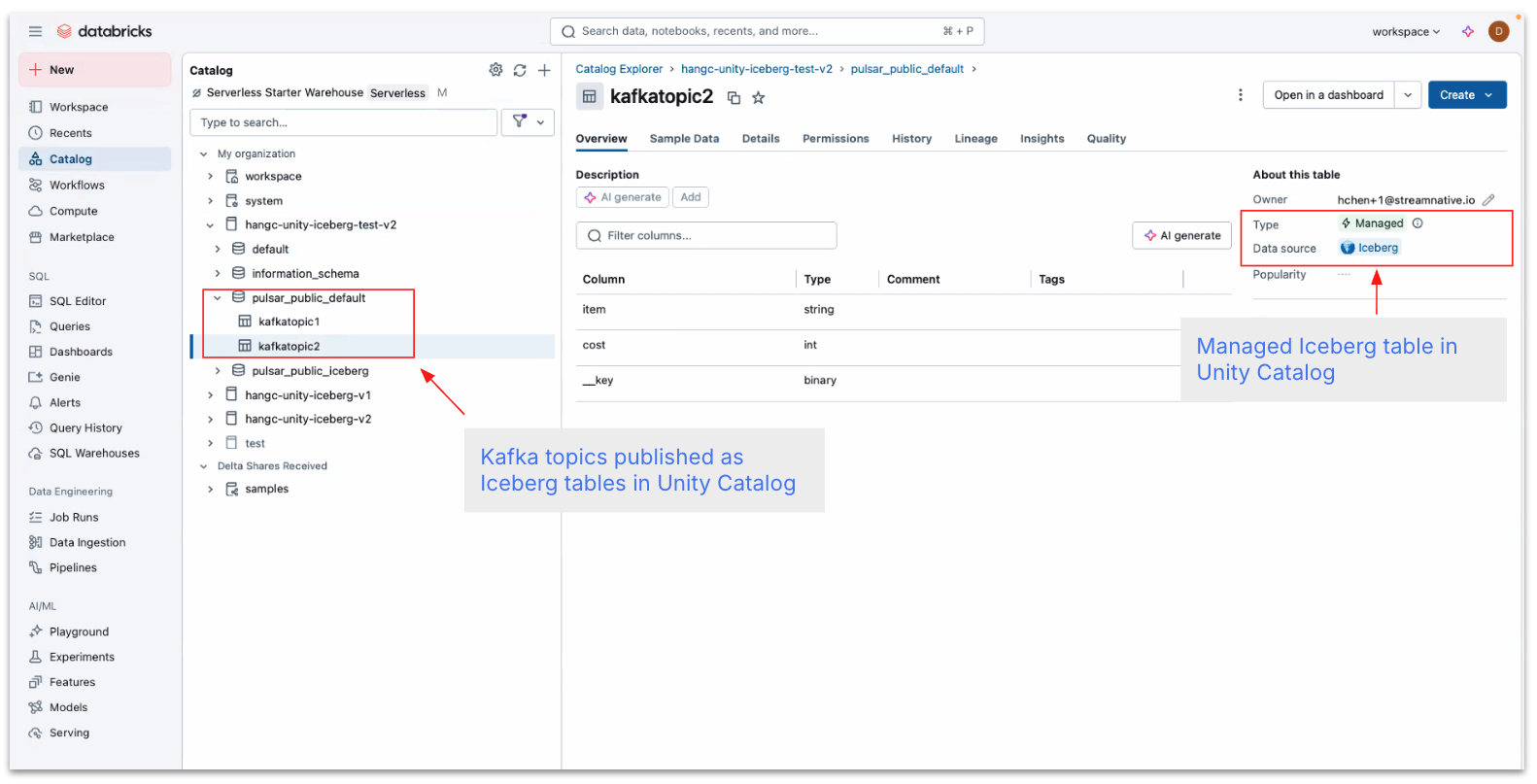Select kafkatopic1 table in the tree

click(289, 322)
